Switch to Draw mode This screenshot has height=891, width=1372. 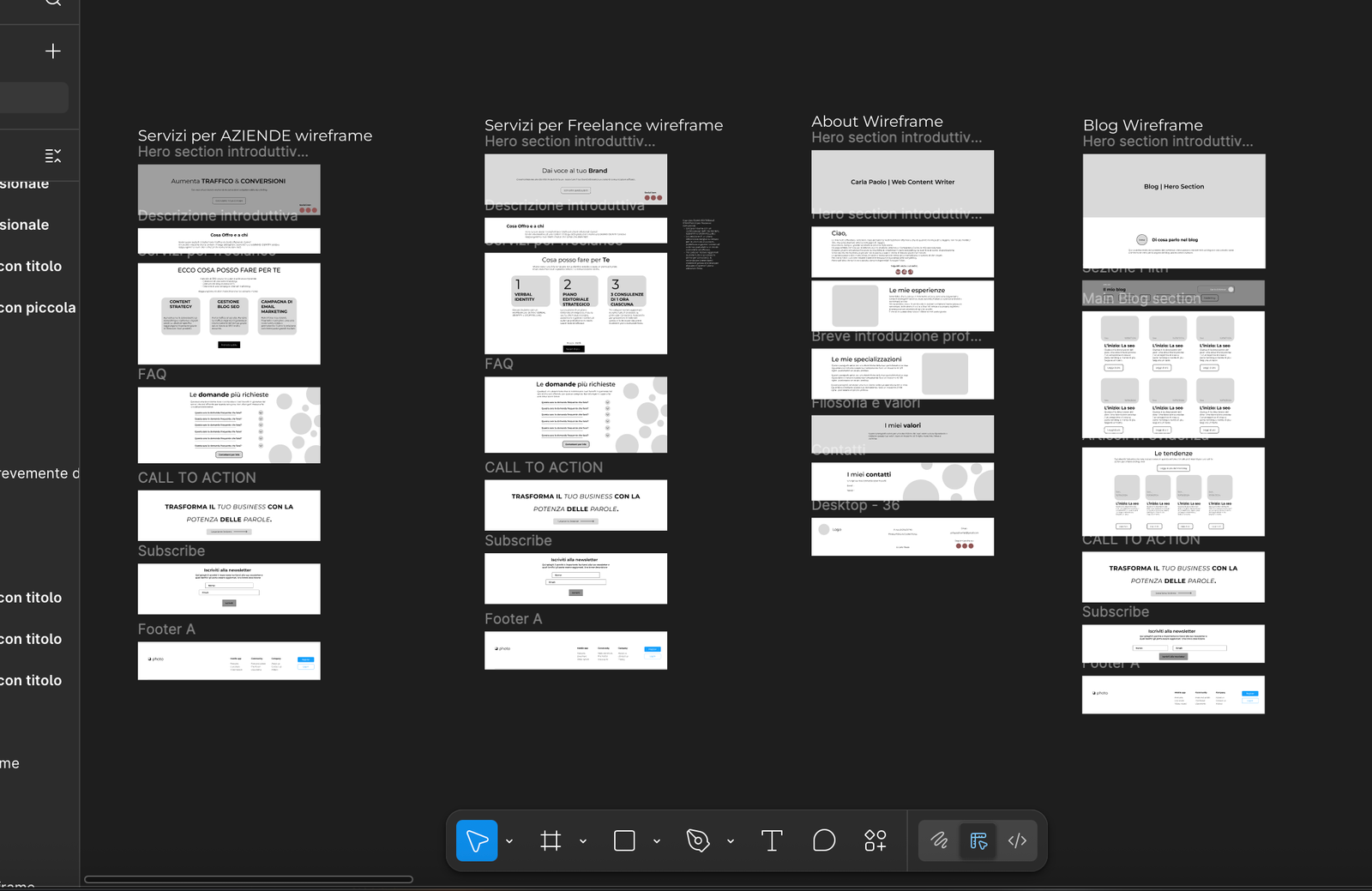[x=939, y=840]
